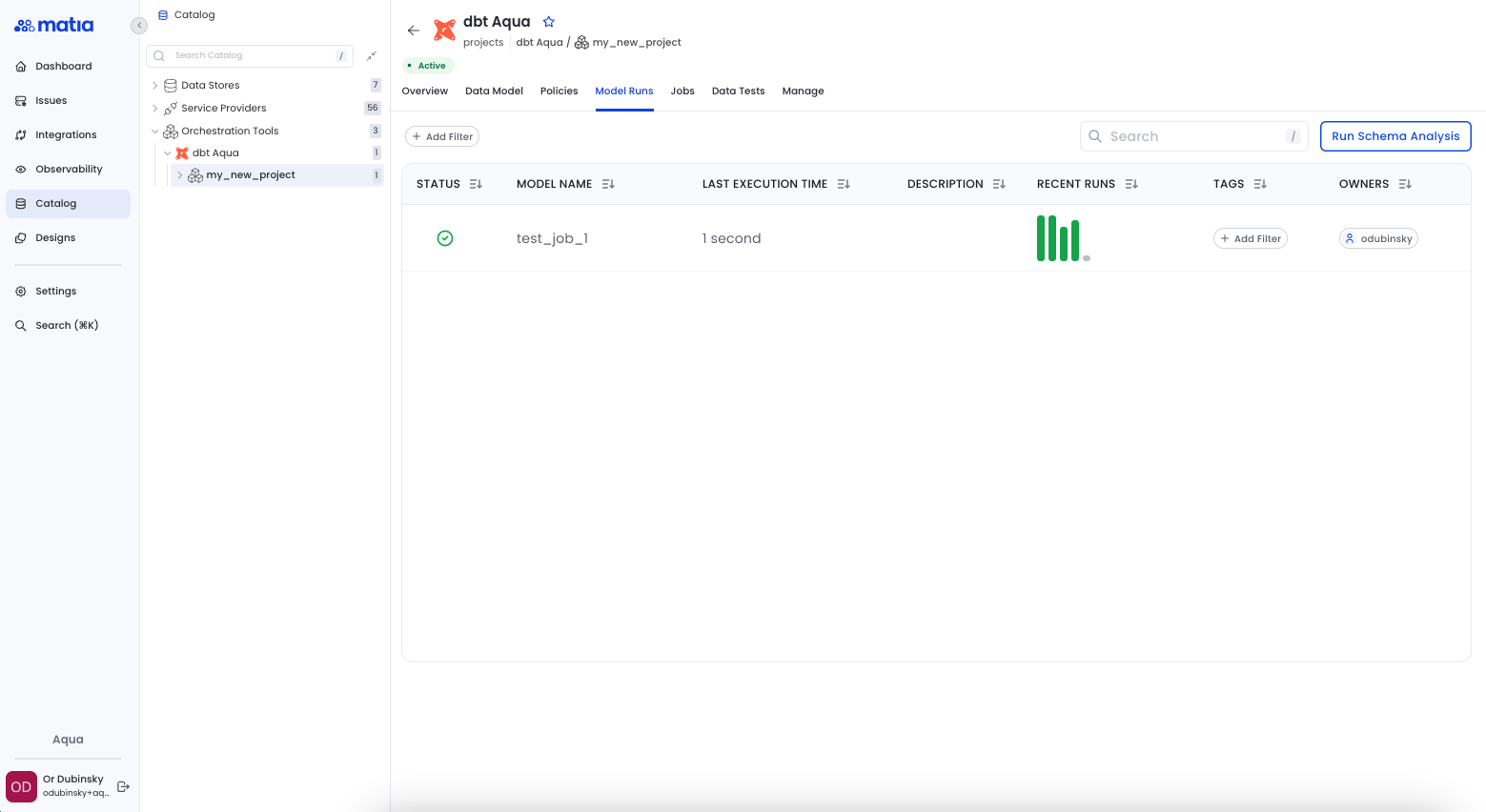Open the Dashboard page
Screen dimensions: 1486x812
pyautogui.click(x=68, y=66)
